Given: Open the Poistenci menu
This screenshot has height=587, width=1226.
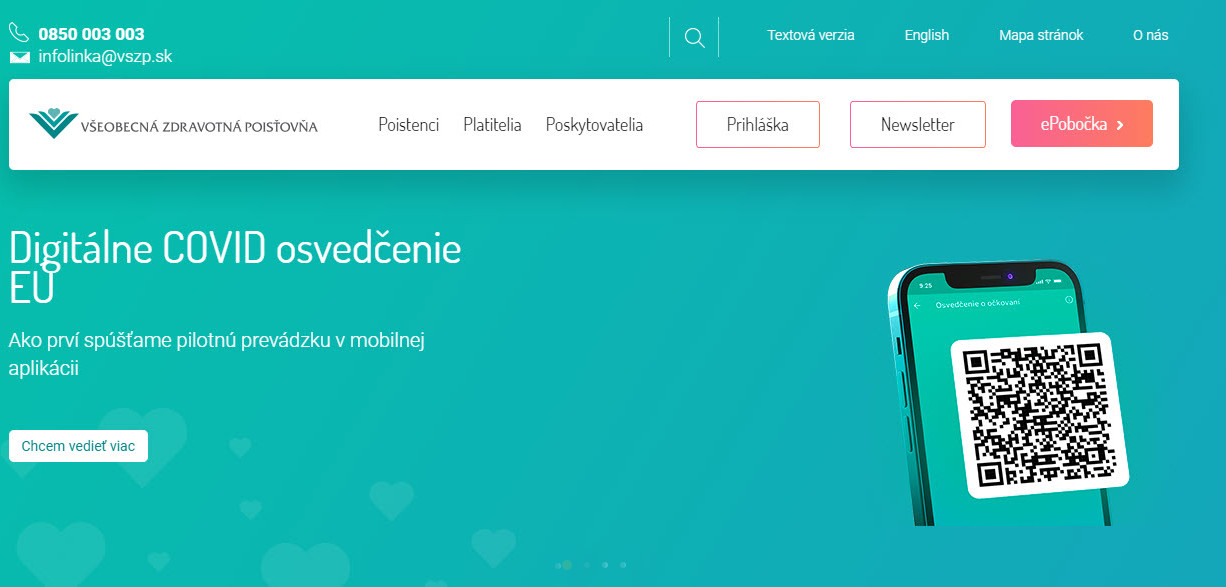Looking at the screenshot, I should pyautogui.click(x=408, y=125).
